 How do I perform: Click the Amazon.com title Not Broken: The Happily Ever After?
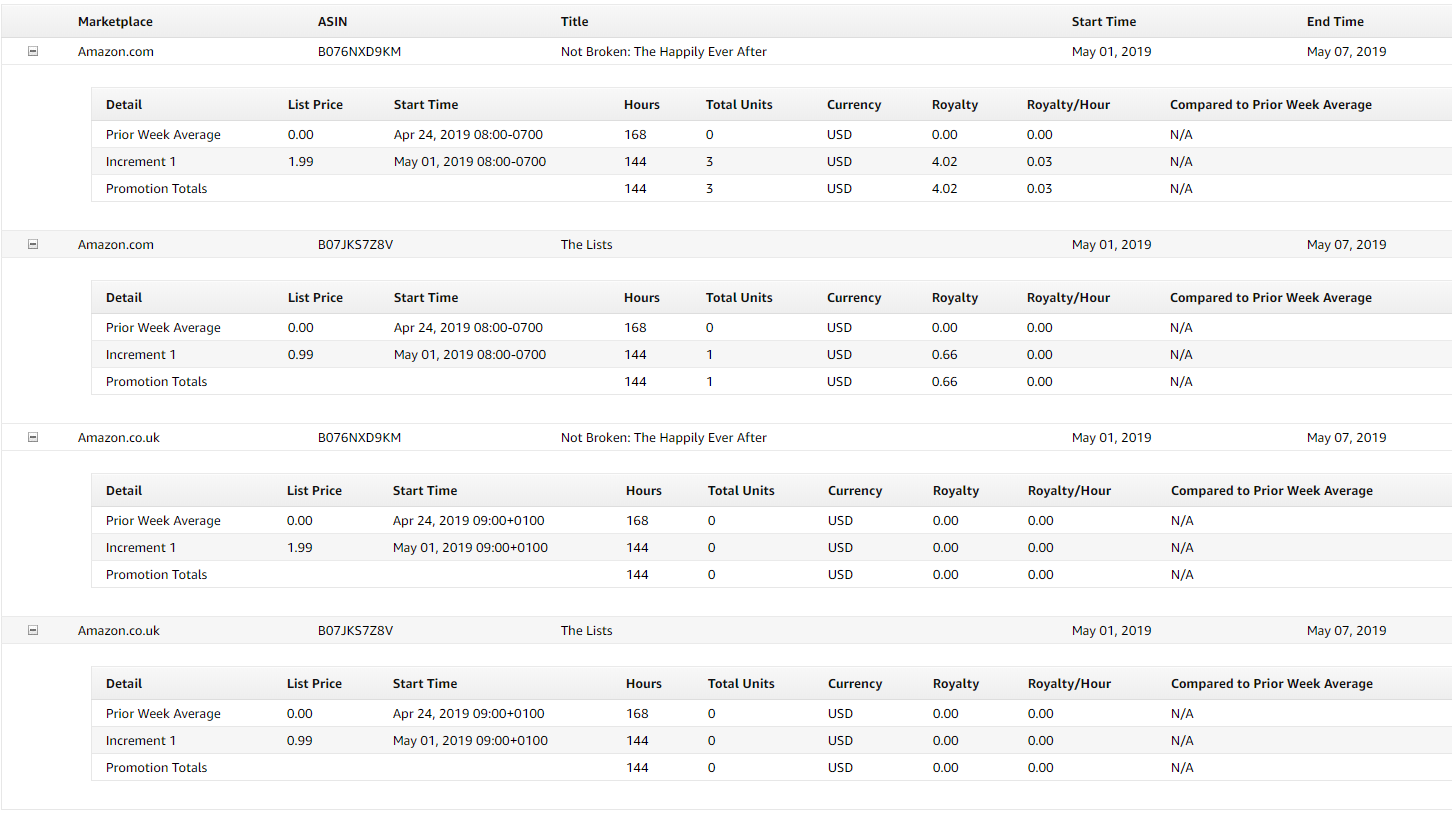point(663,51)
